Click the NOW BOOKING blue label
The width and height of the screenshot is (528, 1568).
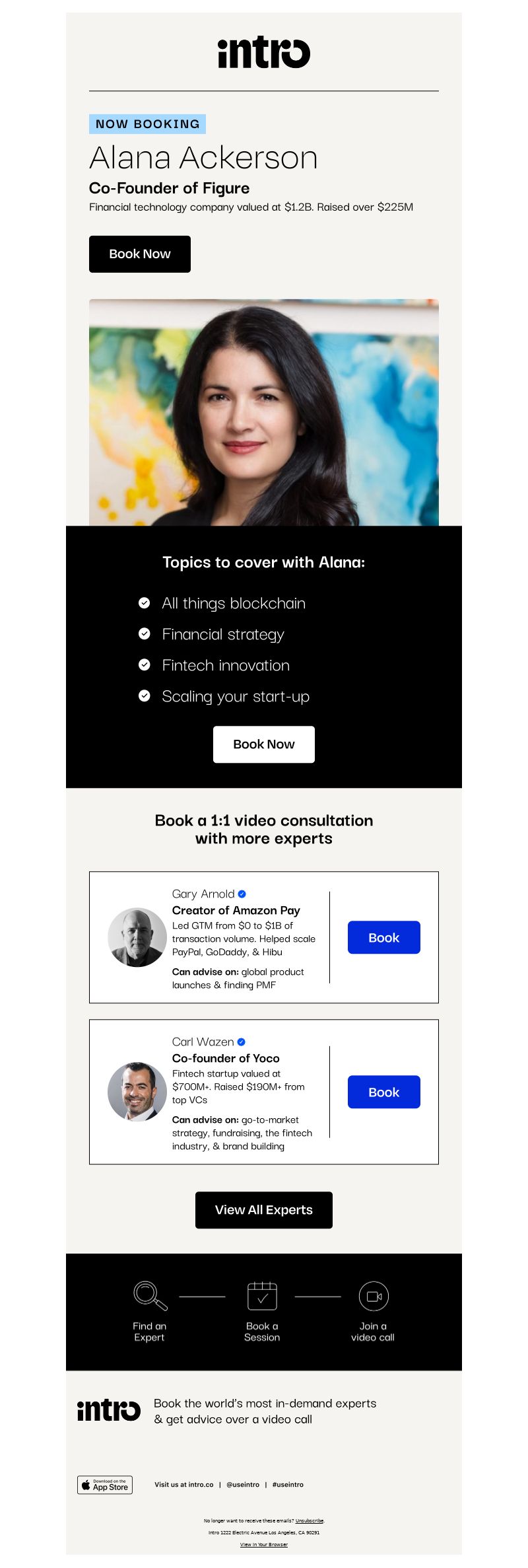coord(148,124)
